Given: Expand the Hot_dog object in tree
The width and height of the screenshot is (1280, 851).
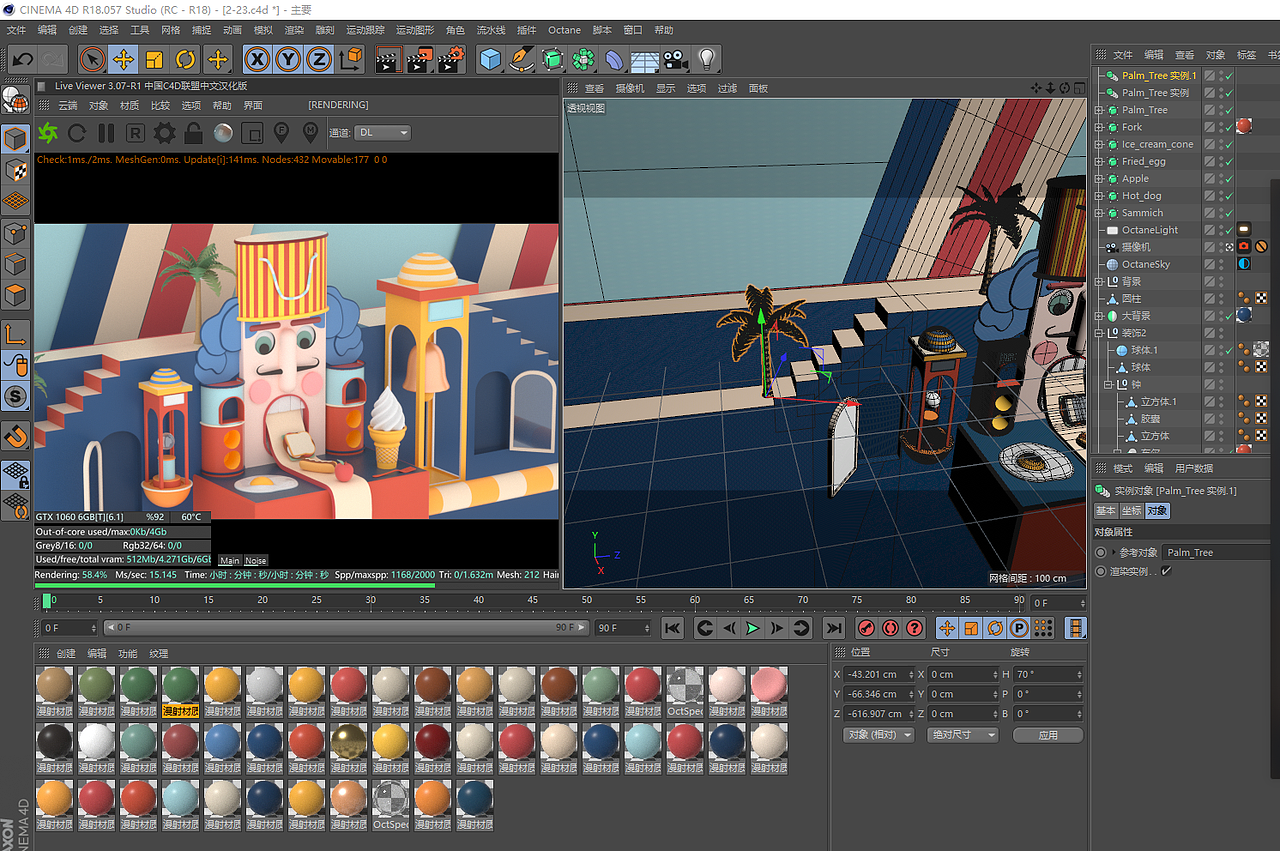Looking at the screenshot, I should click(x=1099, y=196).
